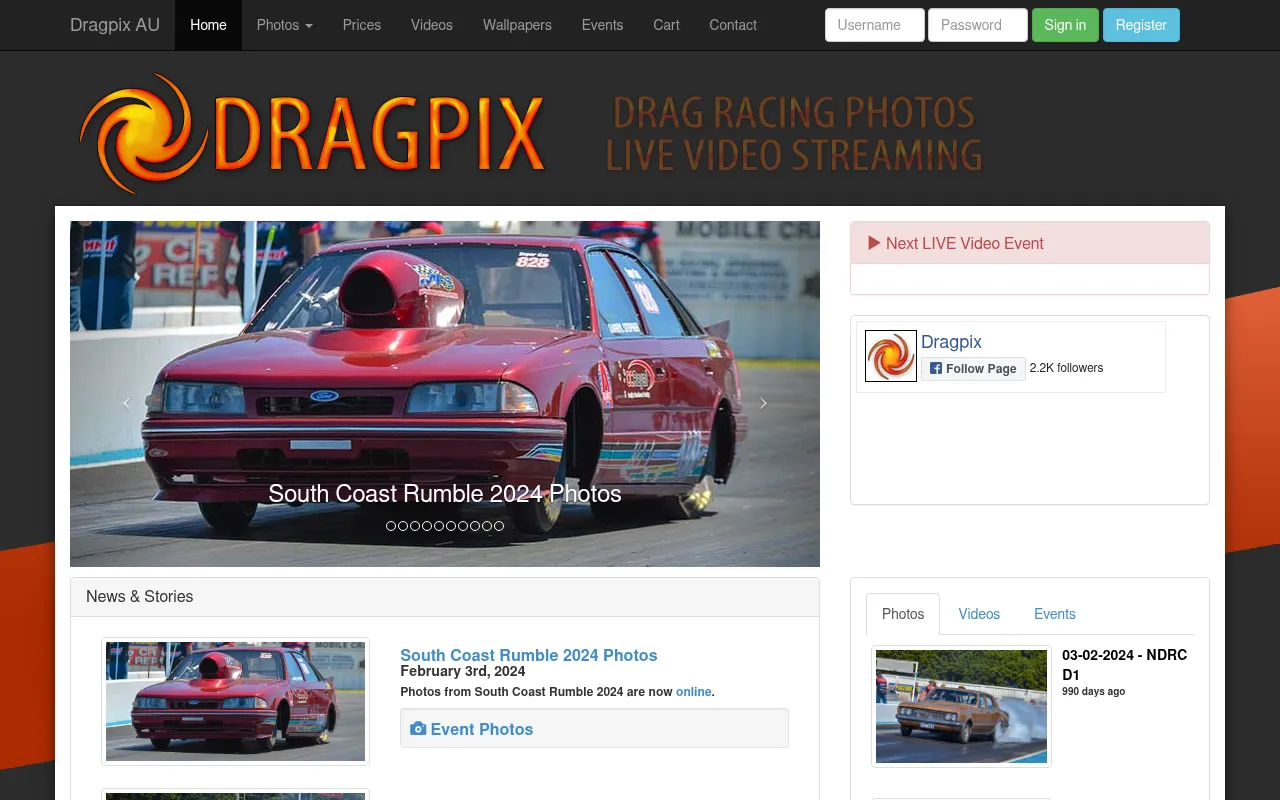The height and width of the screenshot is (800, 1280).
Task: Click the Dragpix Facebook page avatar
Action: coord(891,356)
